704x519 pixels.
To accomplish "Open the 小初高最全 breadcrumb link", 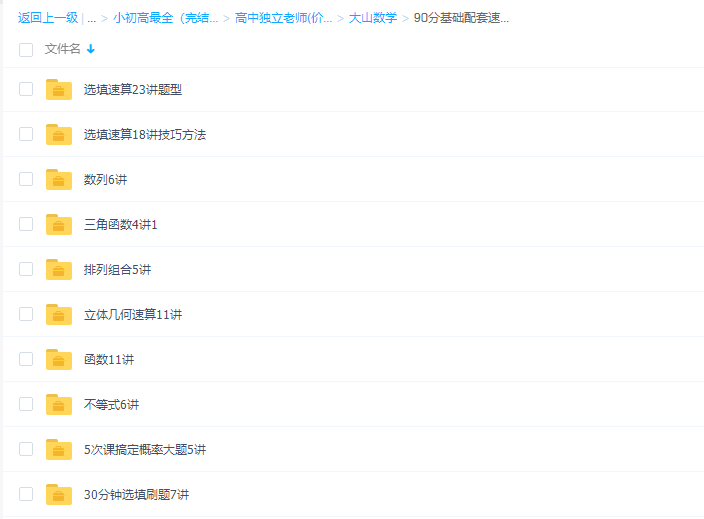I will pos(165,18).
